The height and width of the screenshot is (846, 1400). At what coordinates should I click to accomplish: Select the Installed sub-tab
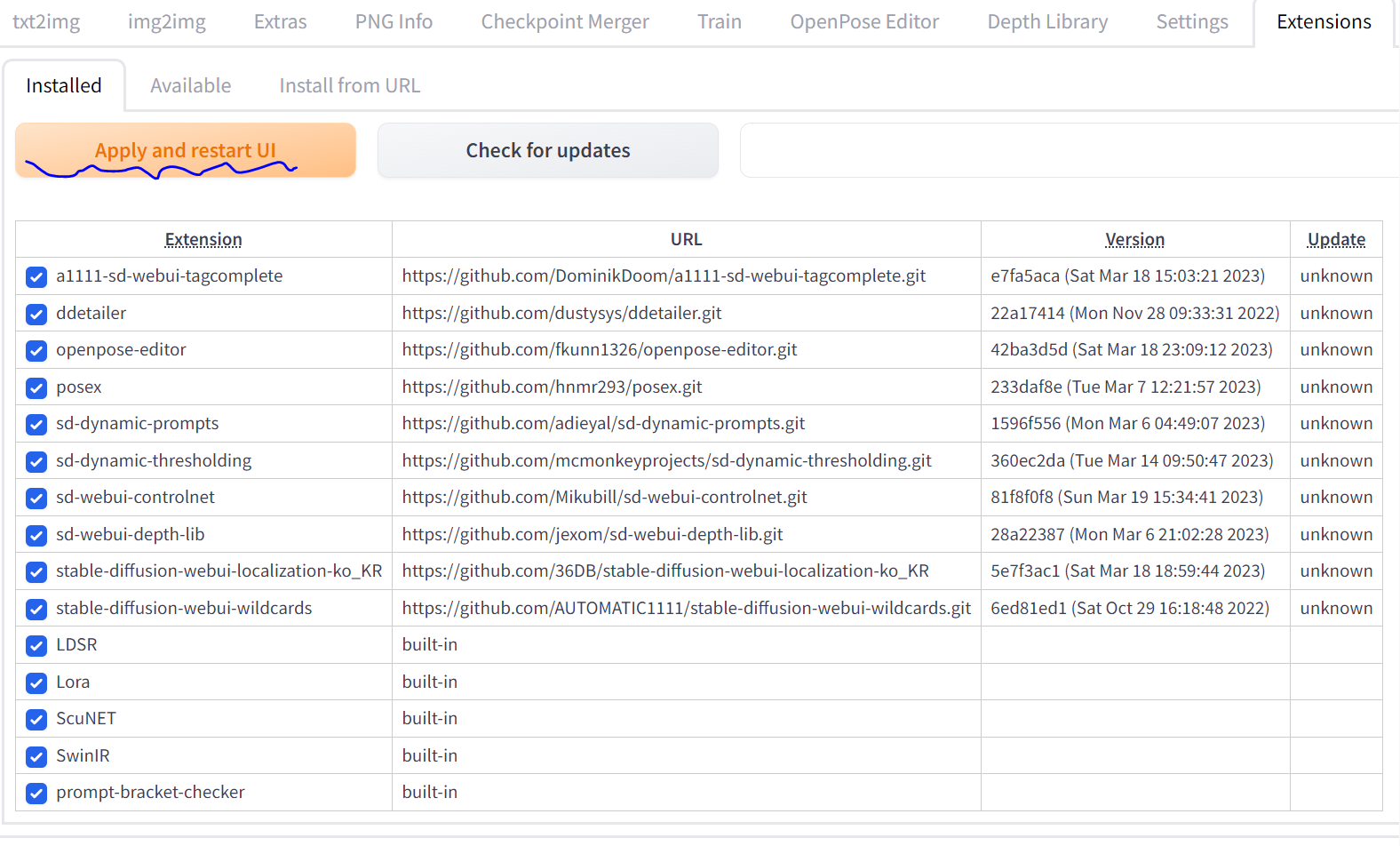64,86
